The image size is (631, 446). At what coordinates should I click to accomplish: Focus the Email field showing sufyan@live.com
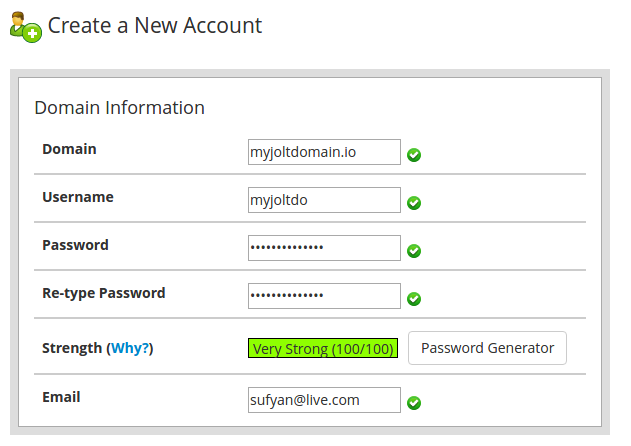[x=324, y=400]
